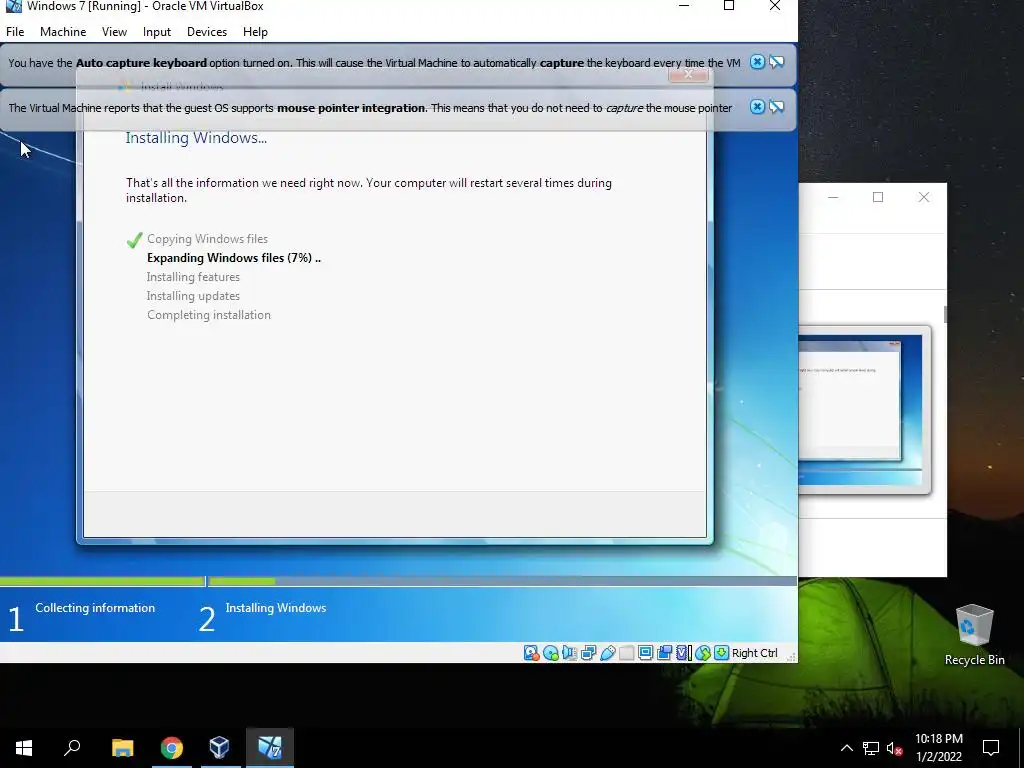
Task: Open the network tray icon
Action: point(871,748)
